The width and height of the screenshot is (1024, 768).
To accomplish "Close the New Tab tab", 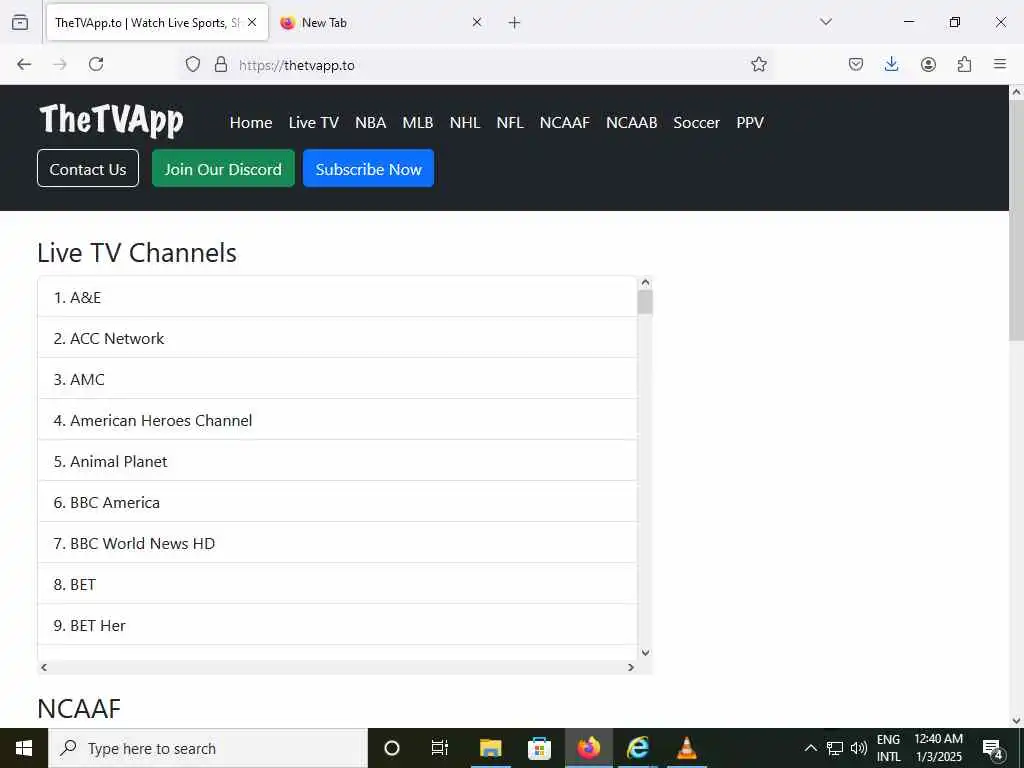I will click(477, 22).
